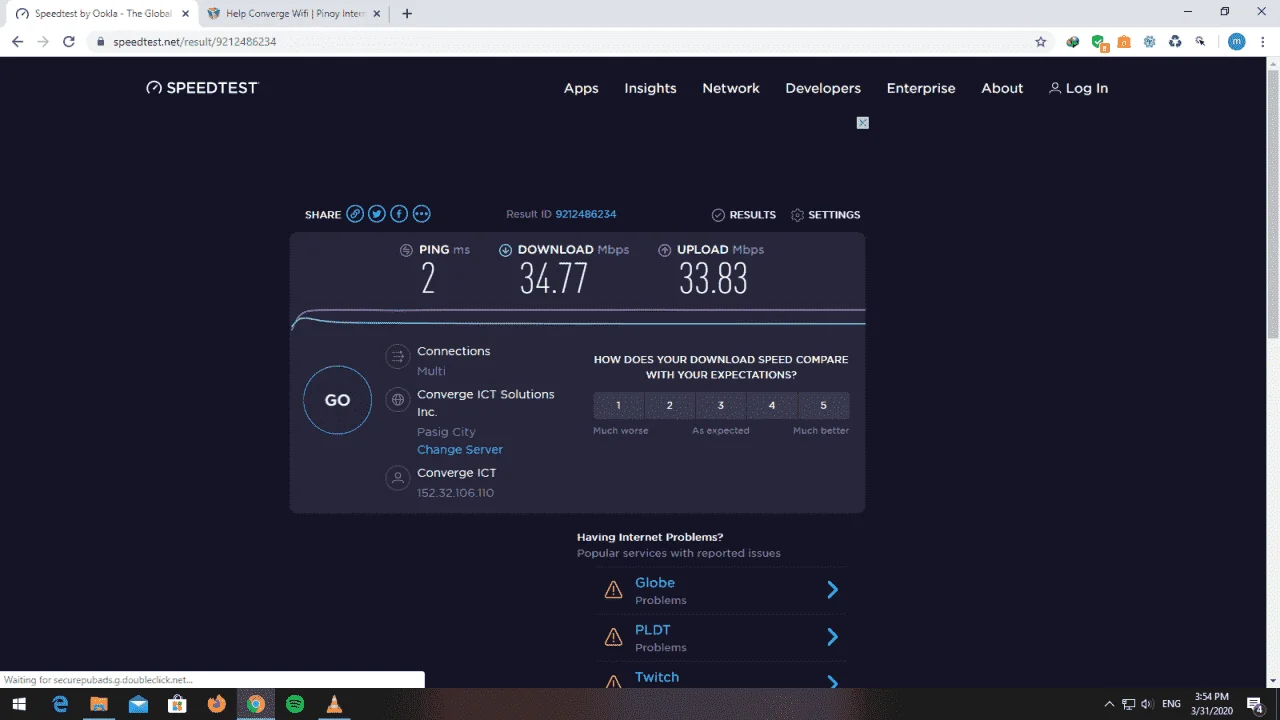1280x720 pixels.
Task: Open the Insights menu
Action: pyautogui.click(x=650, y=88)
